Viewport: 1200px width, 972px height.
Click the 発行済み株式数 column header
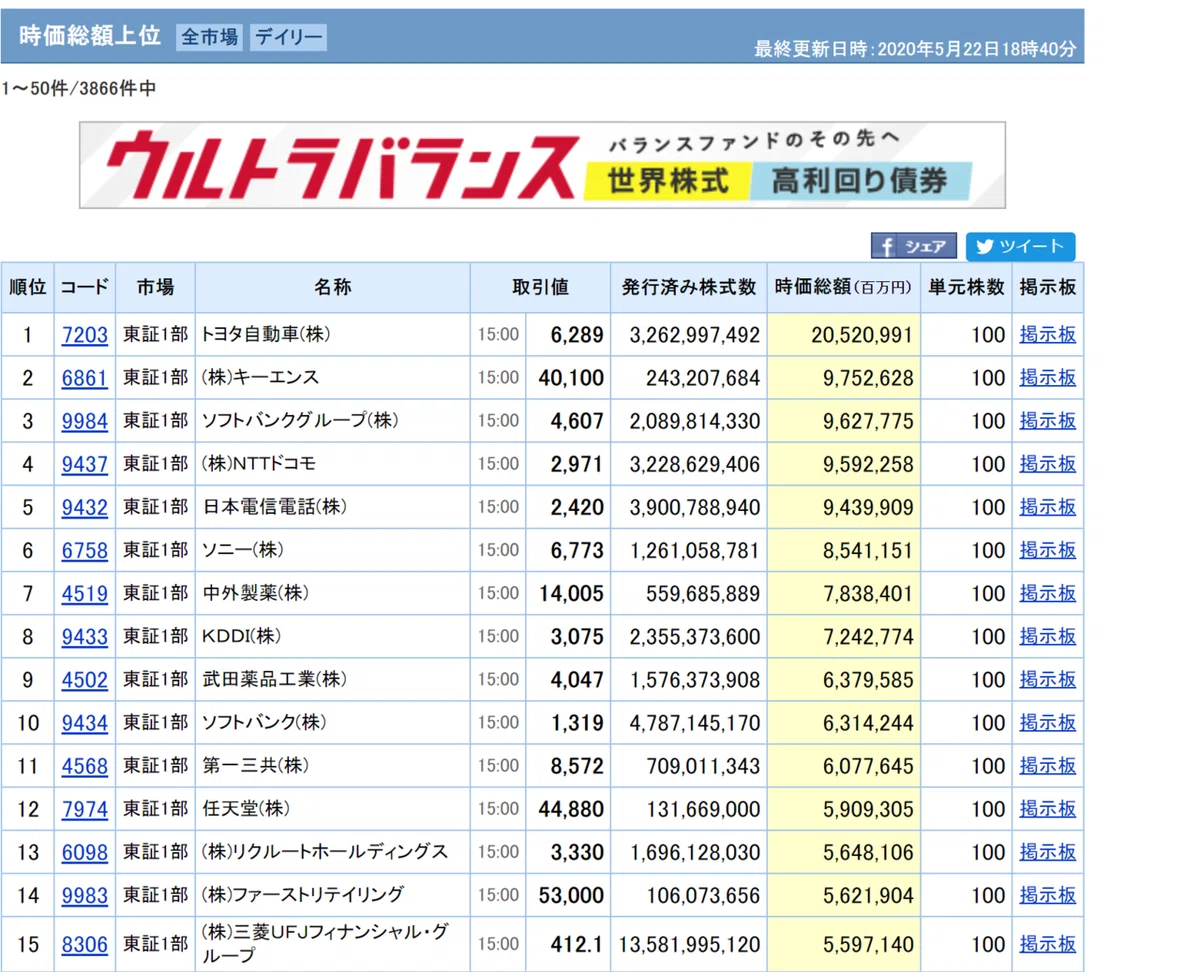click(x=688, y=288)
